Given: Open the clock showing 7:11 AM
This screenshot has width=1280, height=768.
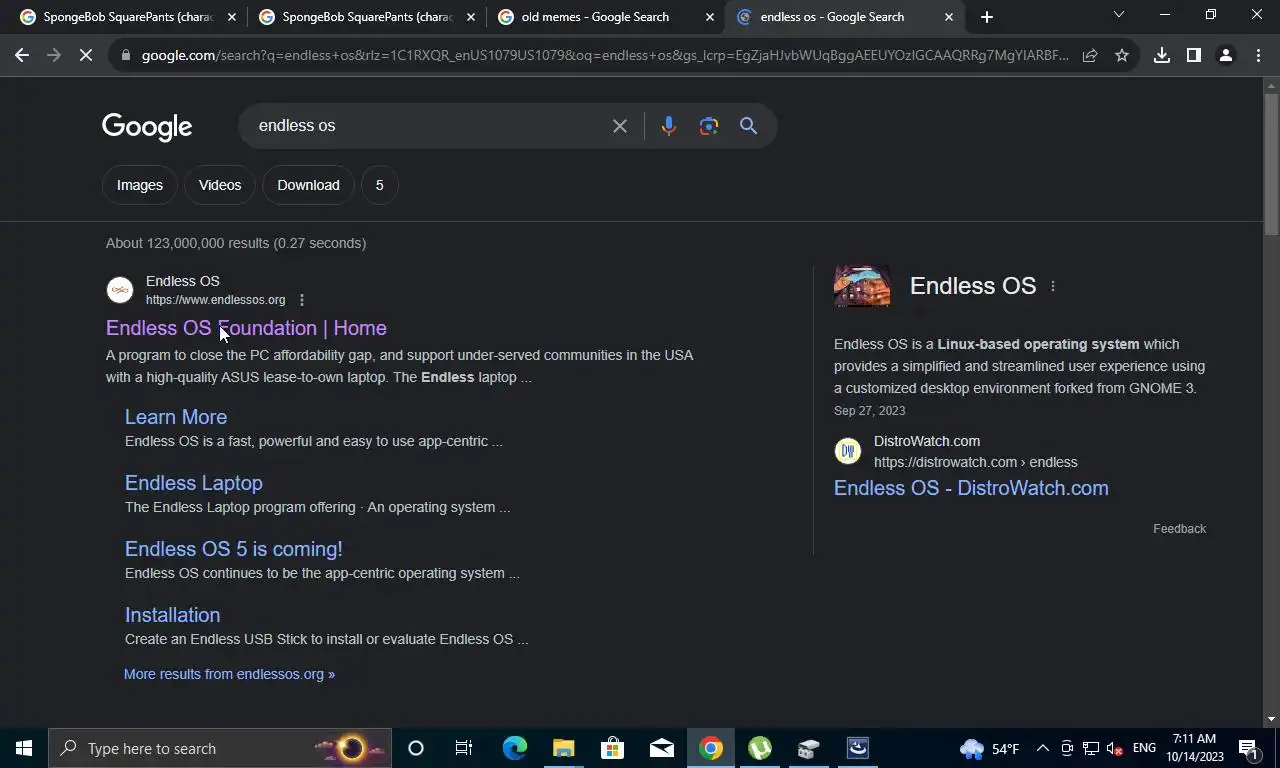Looking at the screenshot, I should click(1194, 748).
